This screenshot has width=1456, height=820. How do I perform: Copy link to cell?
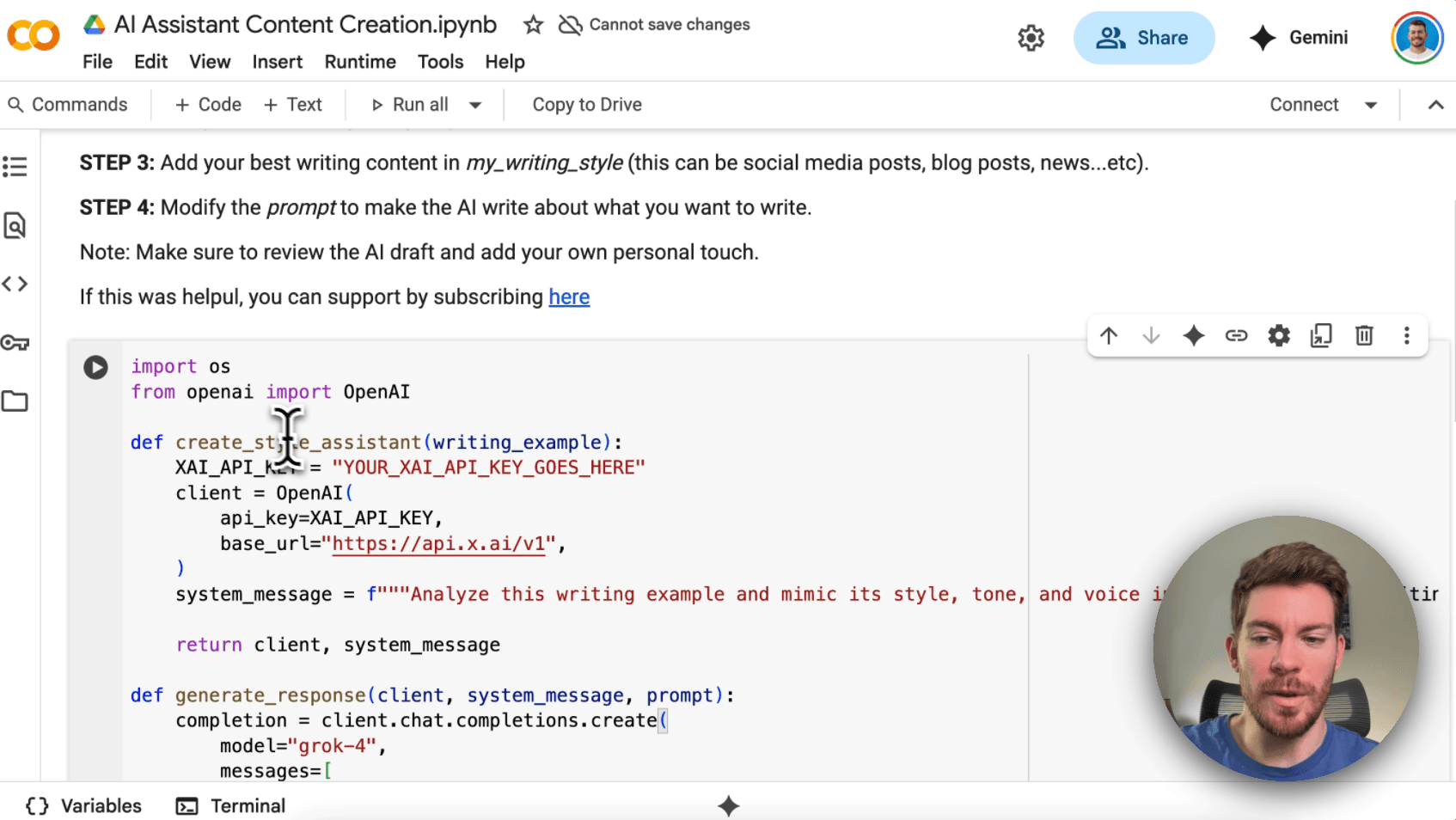click(1236, 336)
